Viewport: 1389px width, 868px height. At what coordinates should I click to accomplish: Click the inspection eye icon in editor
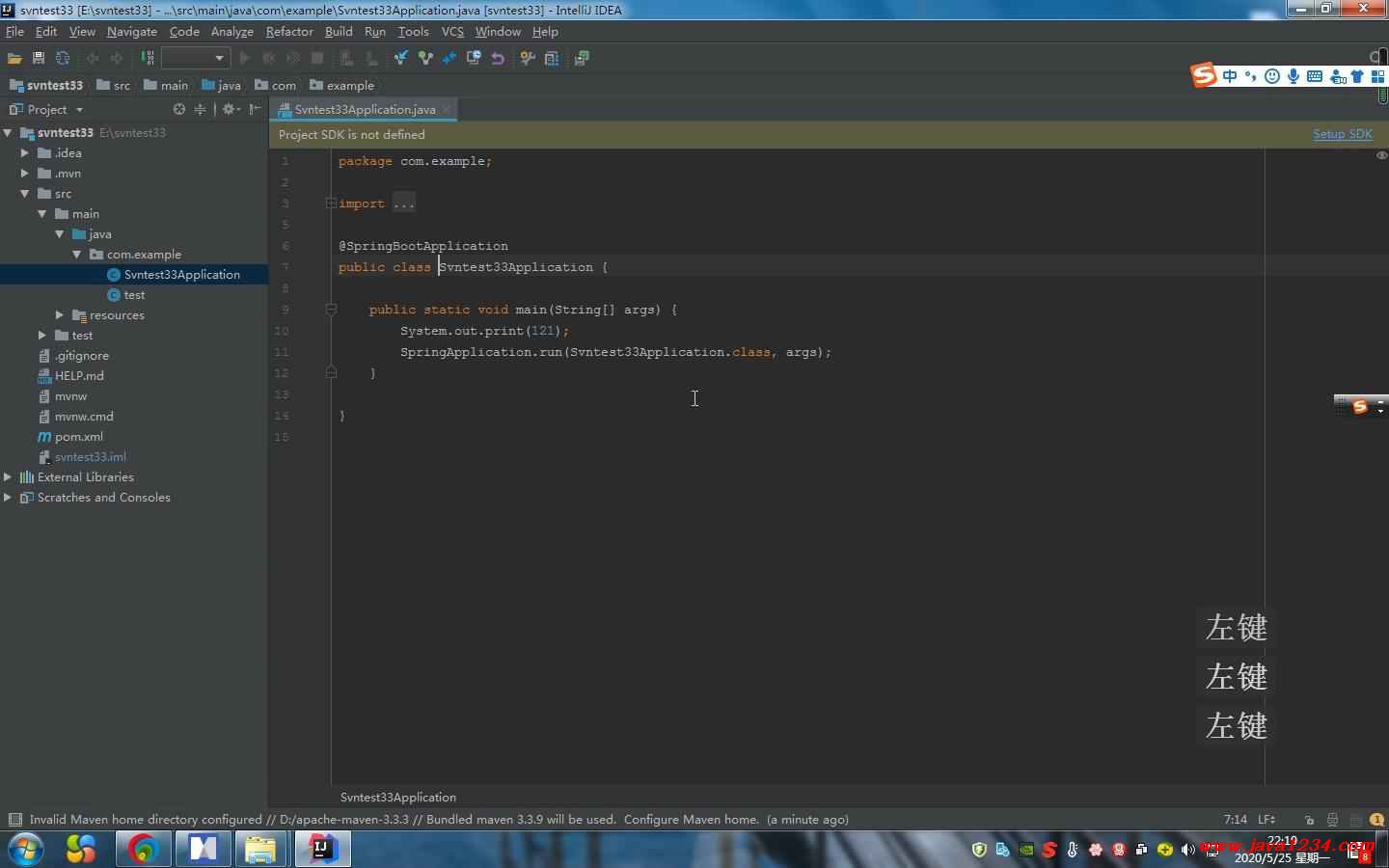coord(1381,155)
